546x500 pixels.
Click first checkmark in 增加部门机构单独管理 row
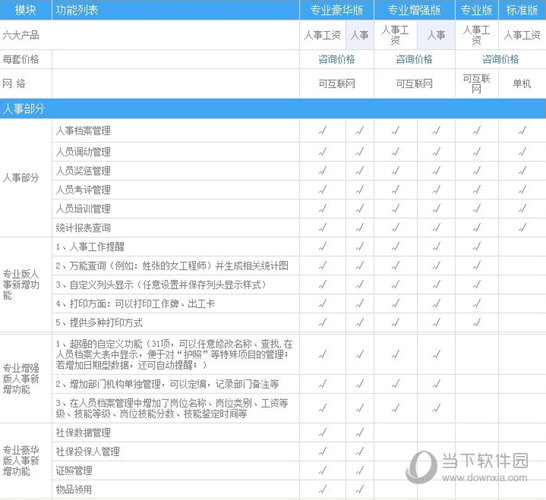coord(322,384)
